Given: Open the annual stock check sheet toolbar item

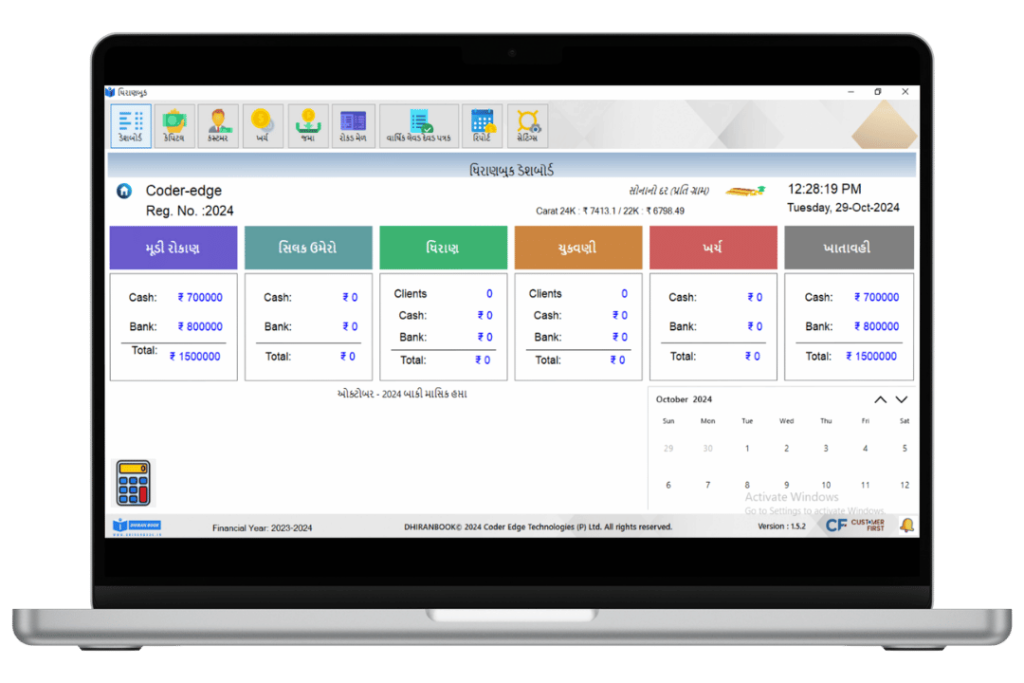Looking at the screenshot, I should pyautogui.click(x=419, y=125).
